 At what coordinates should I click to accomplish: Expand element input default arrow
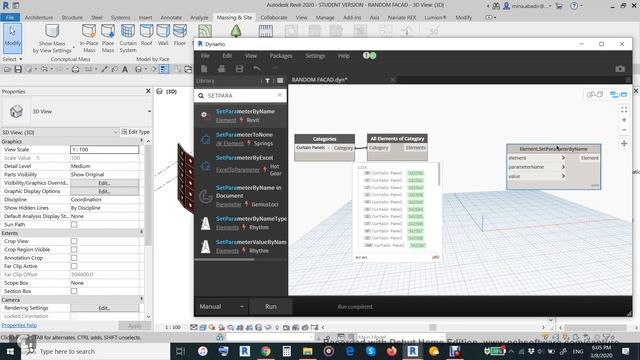click(x=563, y=158)
